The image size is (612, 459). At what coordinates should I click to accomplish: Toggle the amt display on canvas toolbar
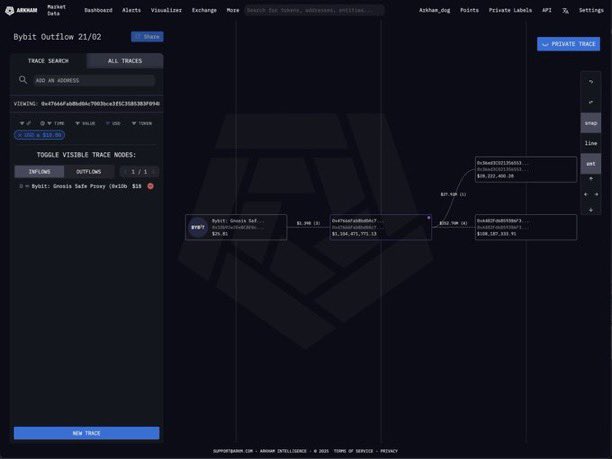590,163
